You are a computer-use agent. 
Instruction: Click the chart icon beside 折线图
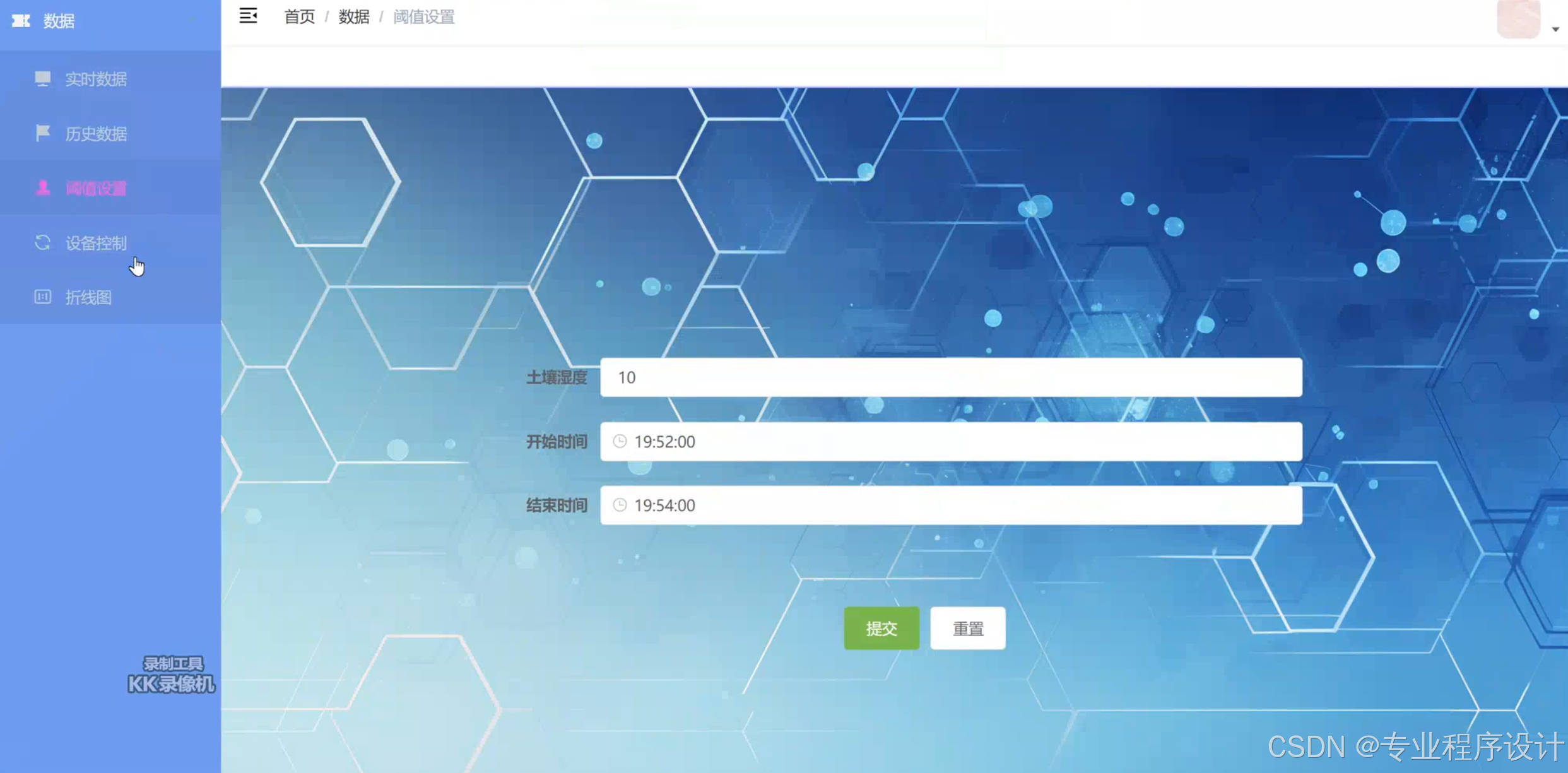pos(42,297)
